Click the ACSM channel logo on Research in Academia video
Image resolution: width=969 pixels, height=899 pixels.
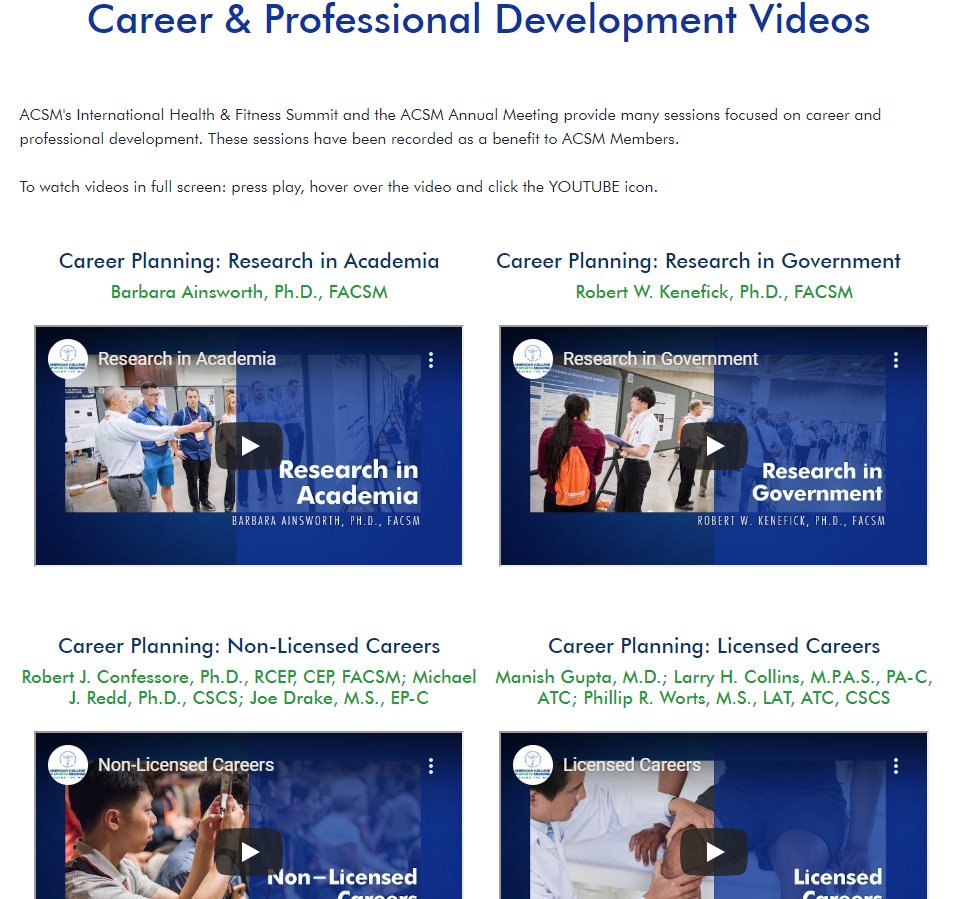point(67,358)
